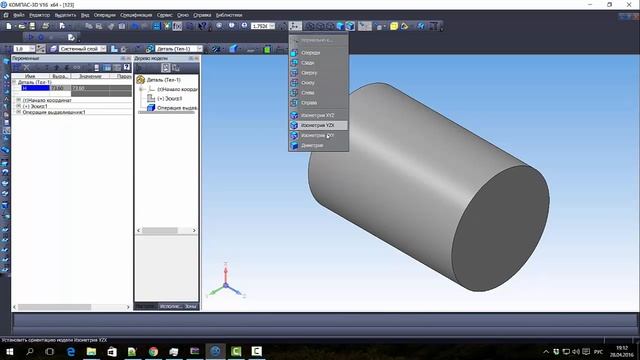Screen dimensions: 640x360
Task: Click the context help arrow-question icon
Action: tap(202, 26)
